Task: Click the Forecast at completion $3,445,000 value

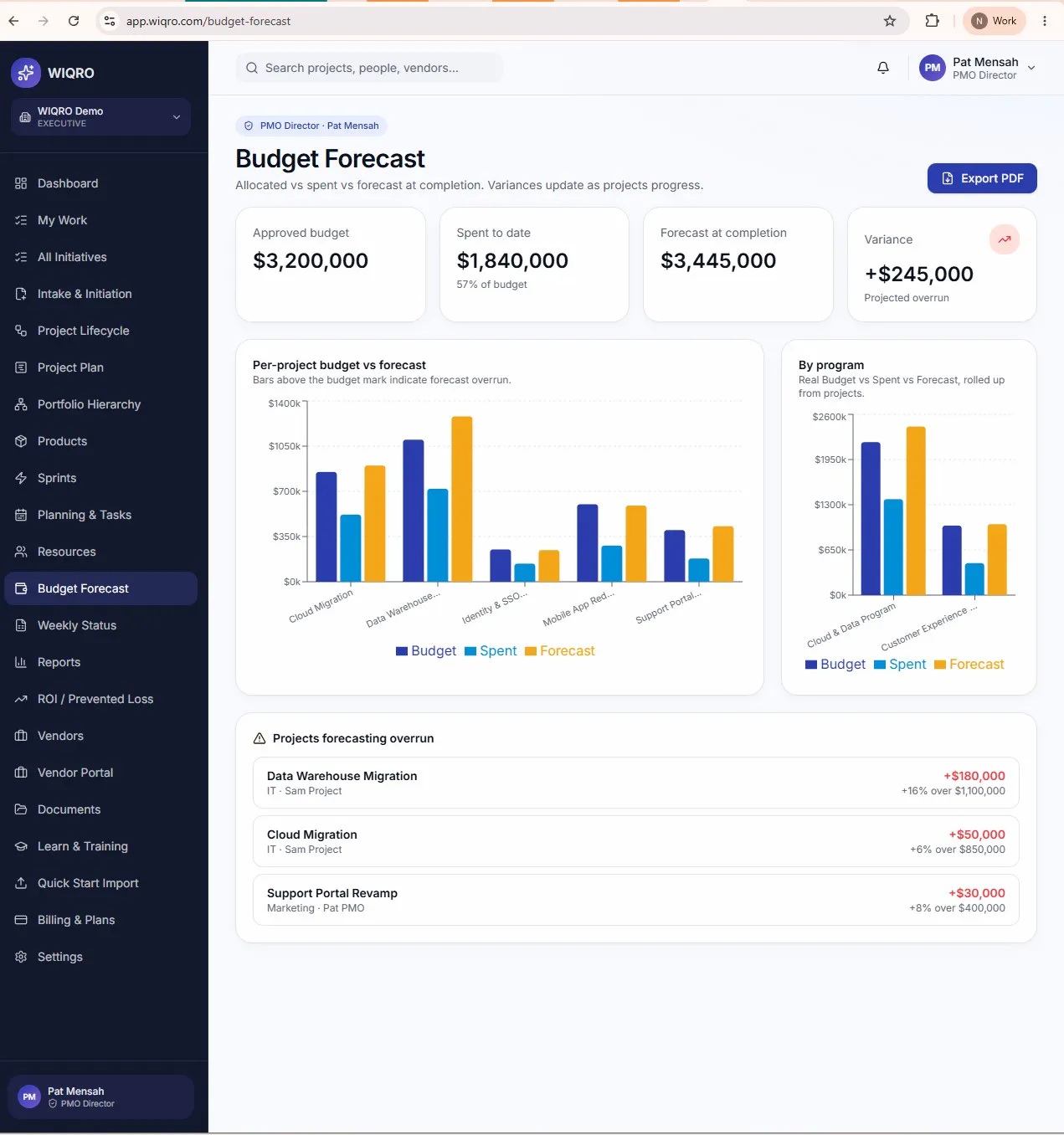Action: click(718, 260)
